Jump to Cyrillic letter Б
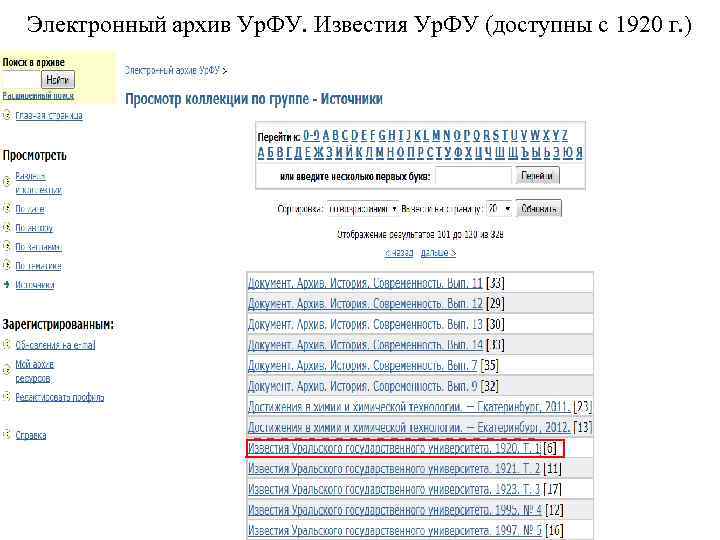The image size is (720, 540). point(270,152)
